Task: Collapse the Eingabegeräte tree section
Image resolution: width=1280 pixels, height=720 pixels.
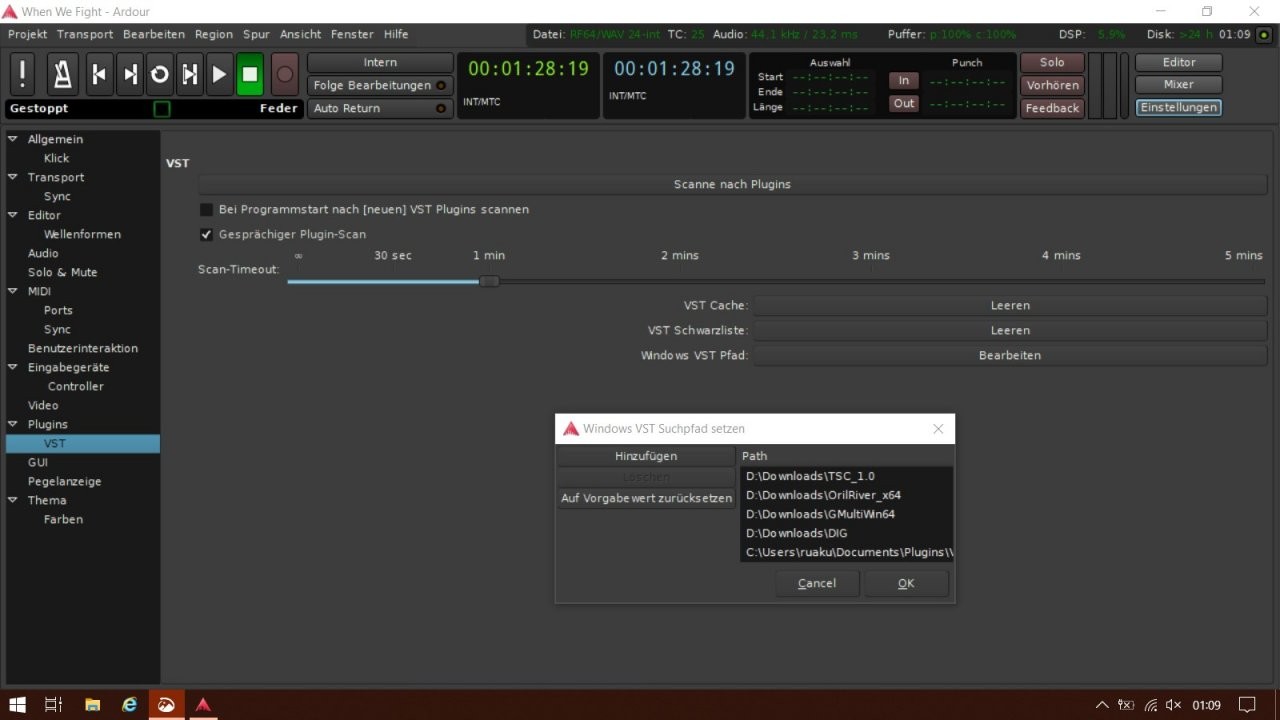Action: pyautogui.click(x=13, y=367)
